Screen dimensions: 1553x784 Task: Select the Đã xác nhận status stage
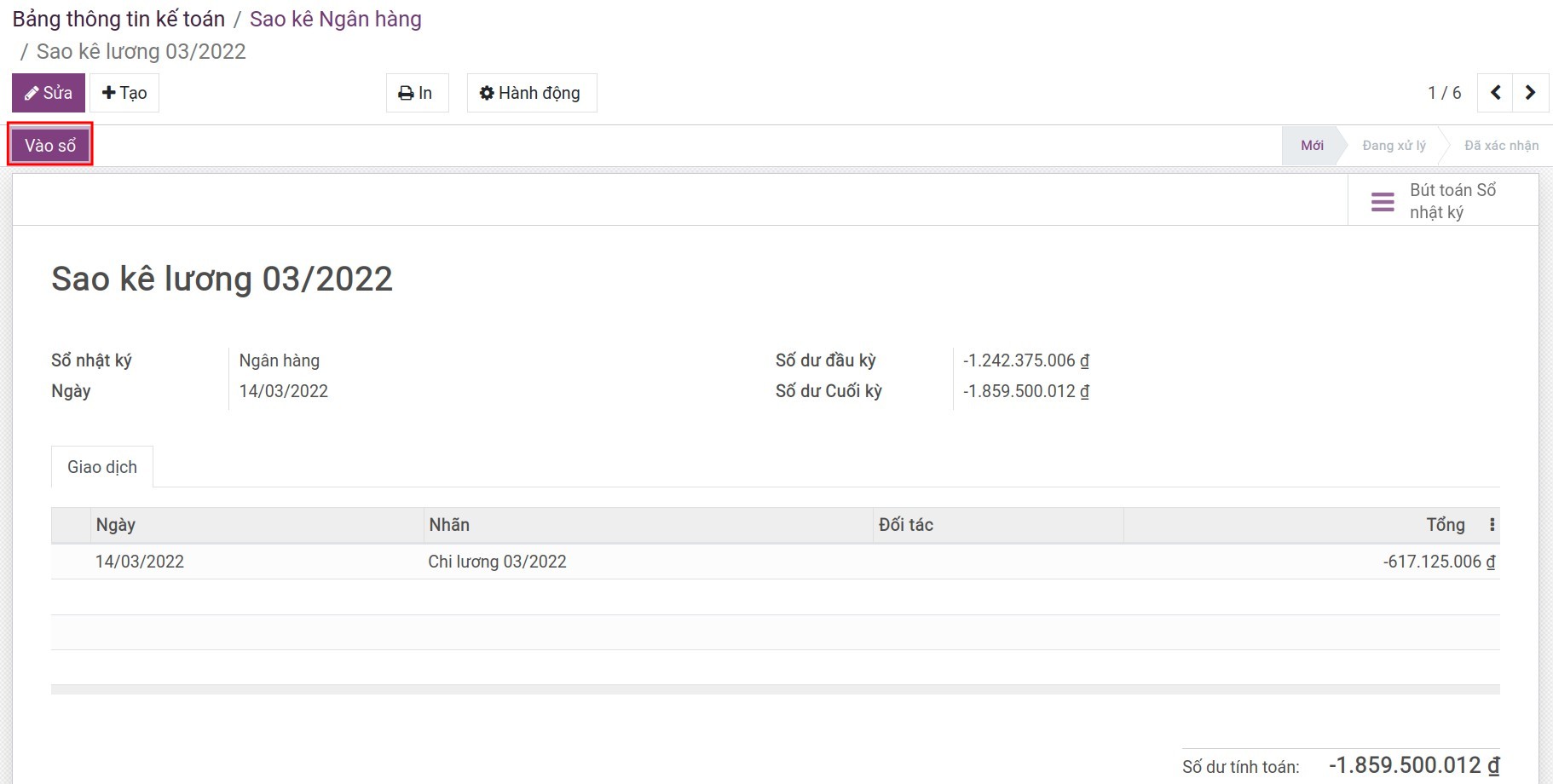click(1500, 146)
